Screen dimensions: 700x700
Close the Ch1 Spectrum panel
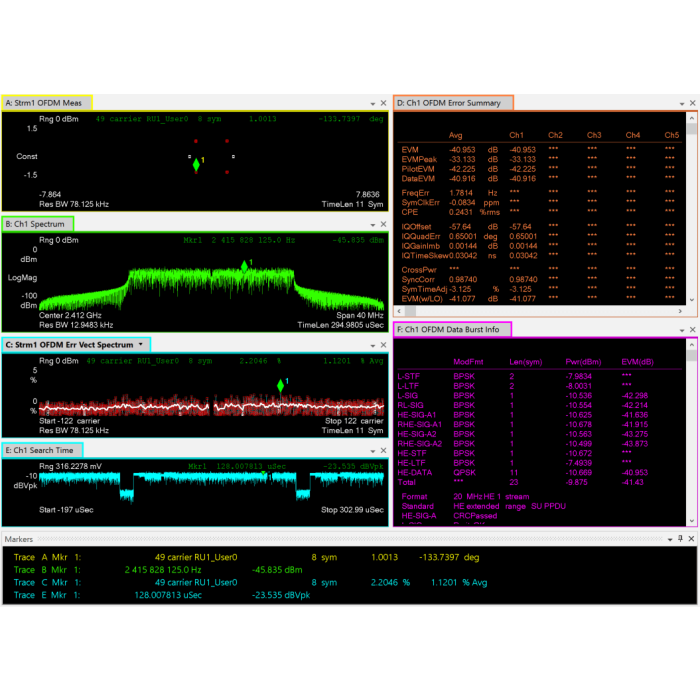pos(383,224)
